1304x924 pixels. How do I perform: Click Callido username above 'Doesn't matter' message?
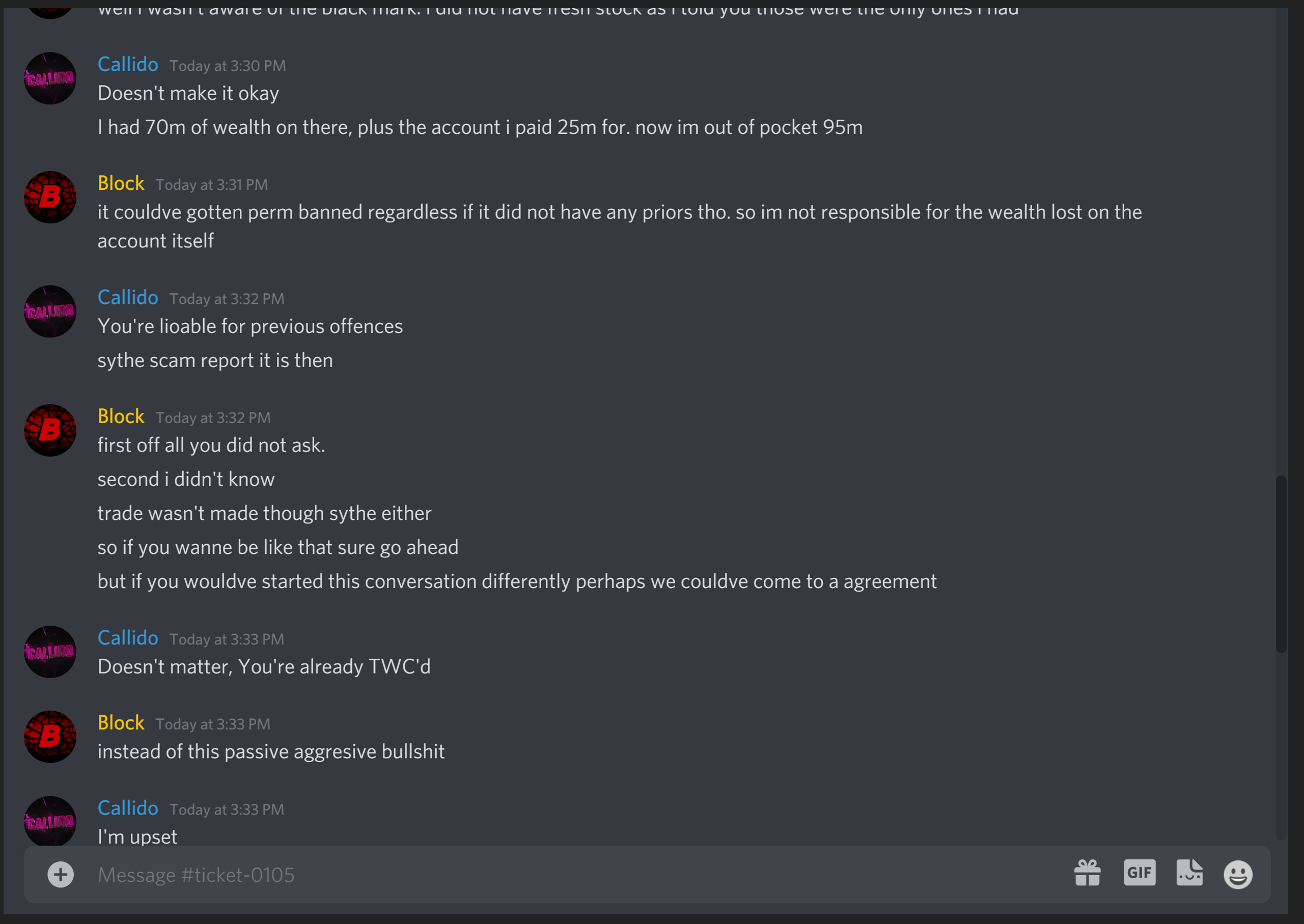coord(127,638)
